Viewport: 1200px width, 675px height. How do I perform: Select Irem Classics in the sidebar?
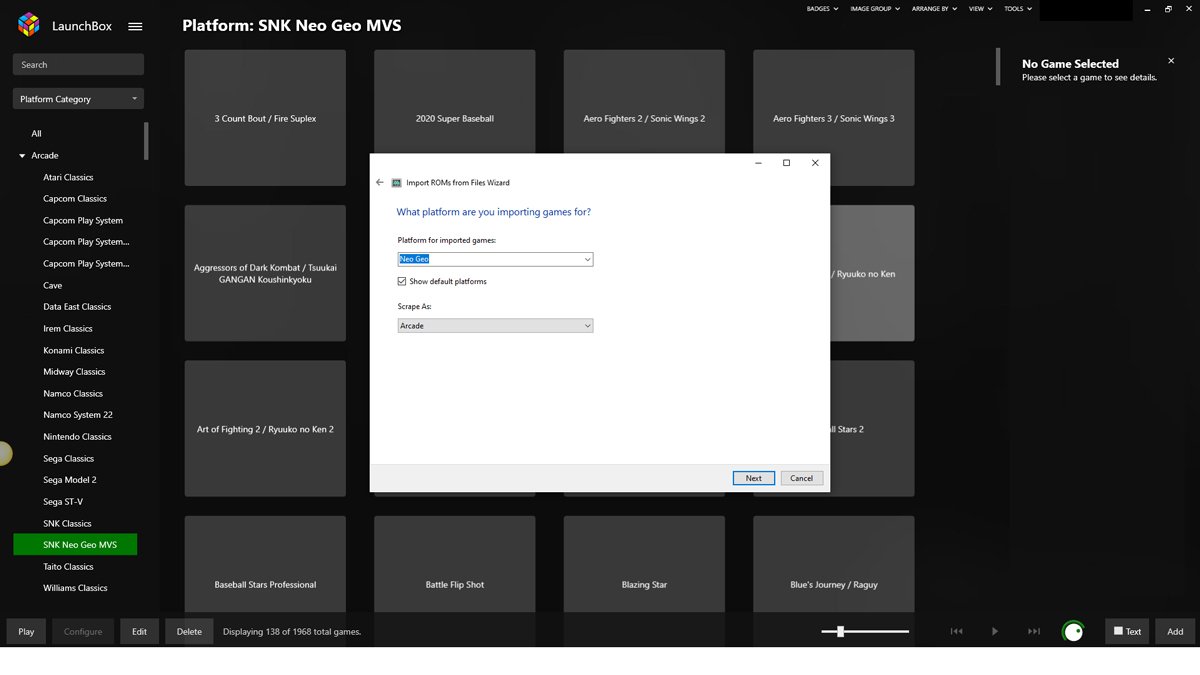[68, 328]
